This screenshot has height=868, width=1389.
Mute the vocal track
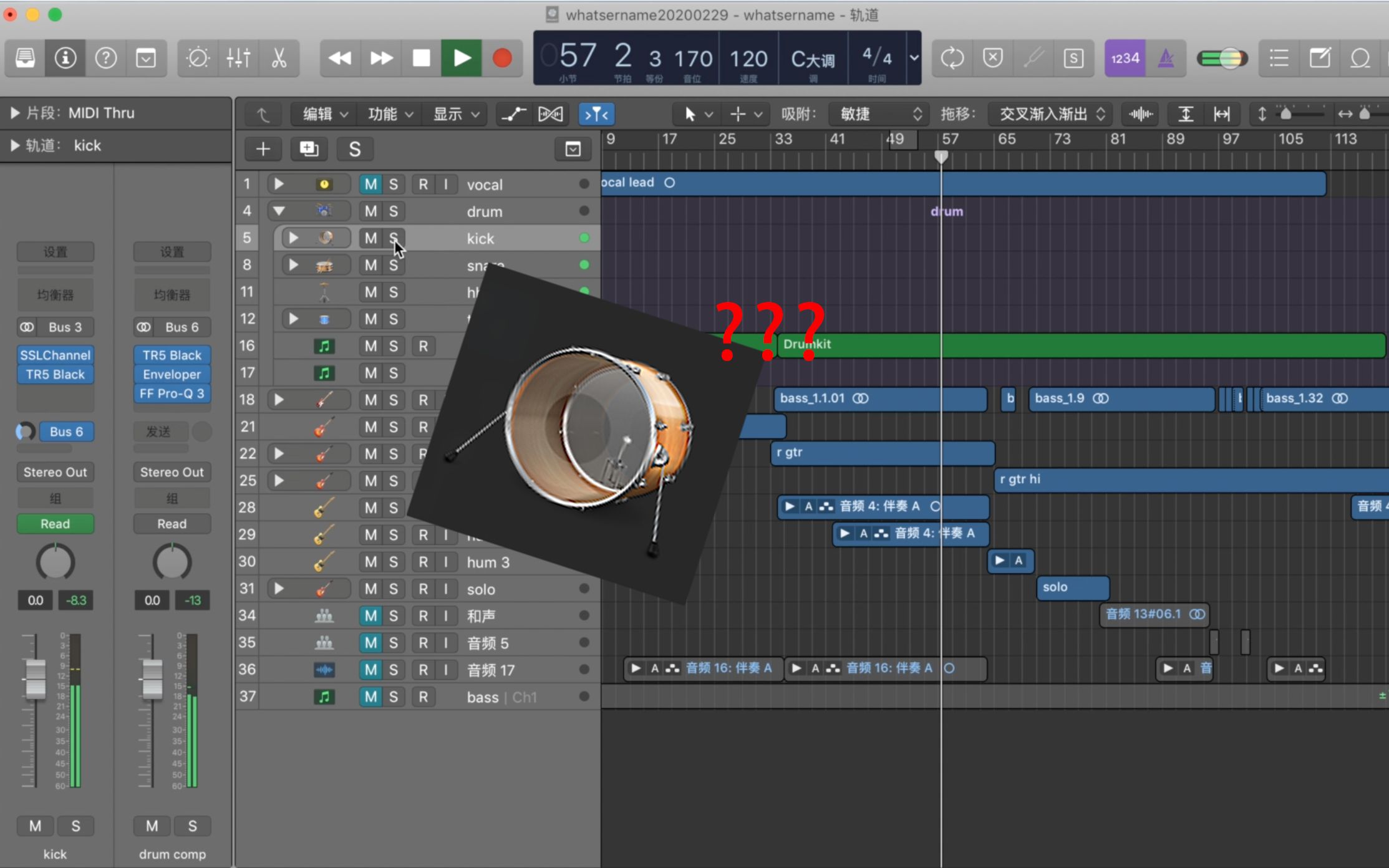(370, 184)
